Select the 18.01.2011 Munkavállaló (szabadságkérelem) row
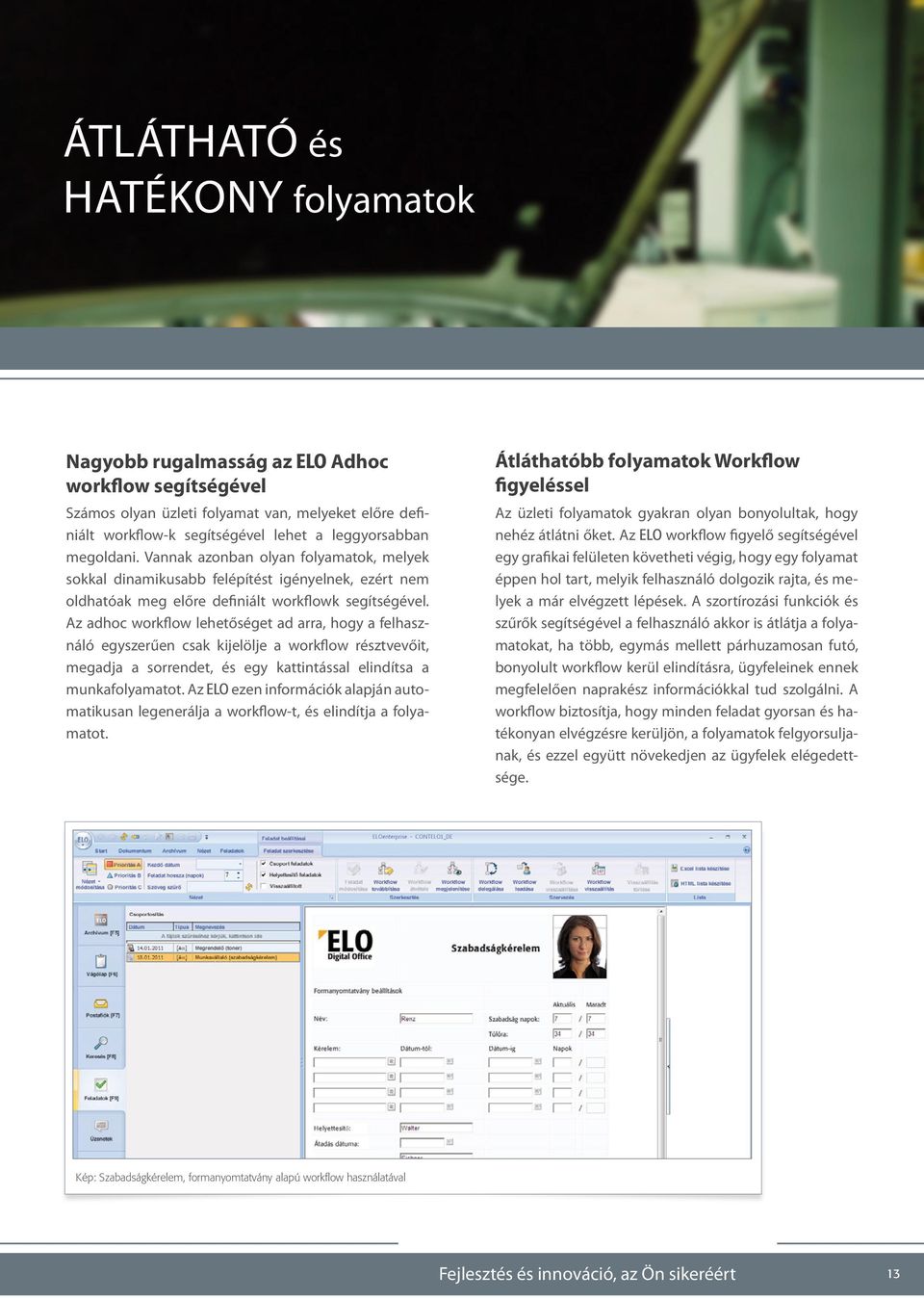The height and width of the screenshot is (1300, 924). (x=213, y=957)
